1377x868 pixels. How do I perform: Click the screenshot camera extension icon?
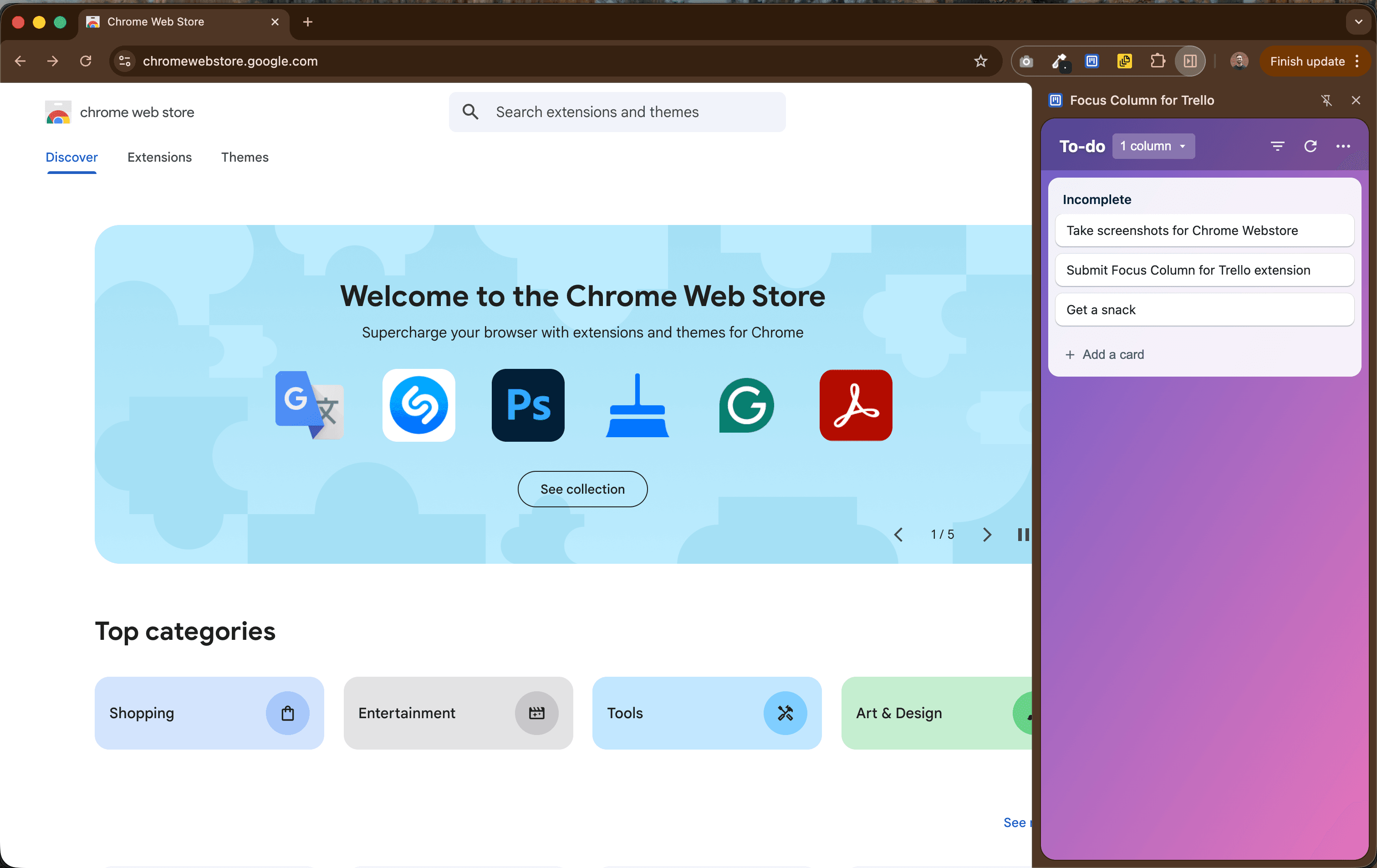click(x=1026, y=61)
